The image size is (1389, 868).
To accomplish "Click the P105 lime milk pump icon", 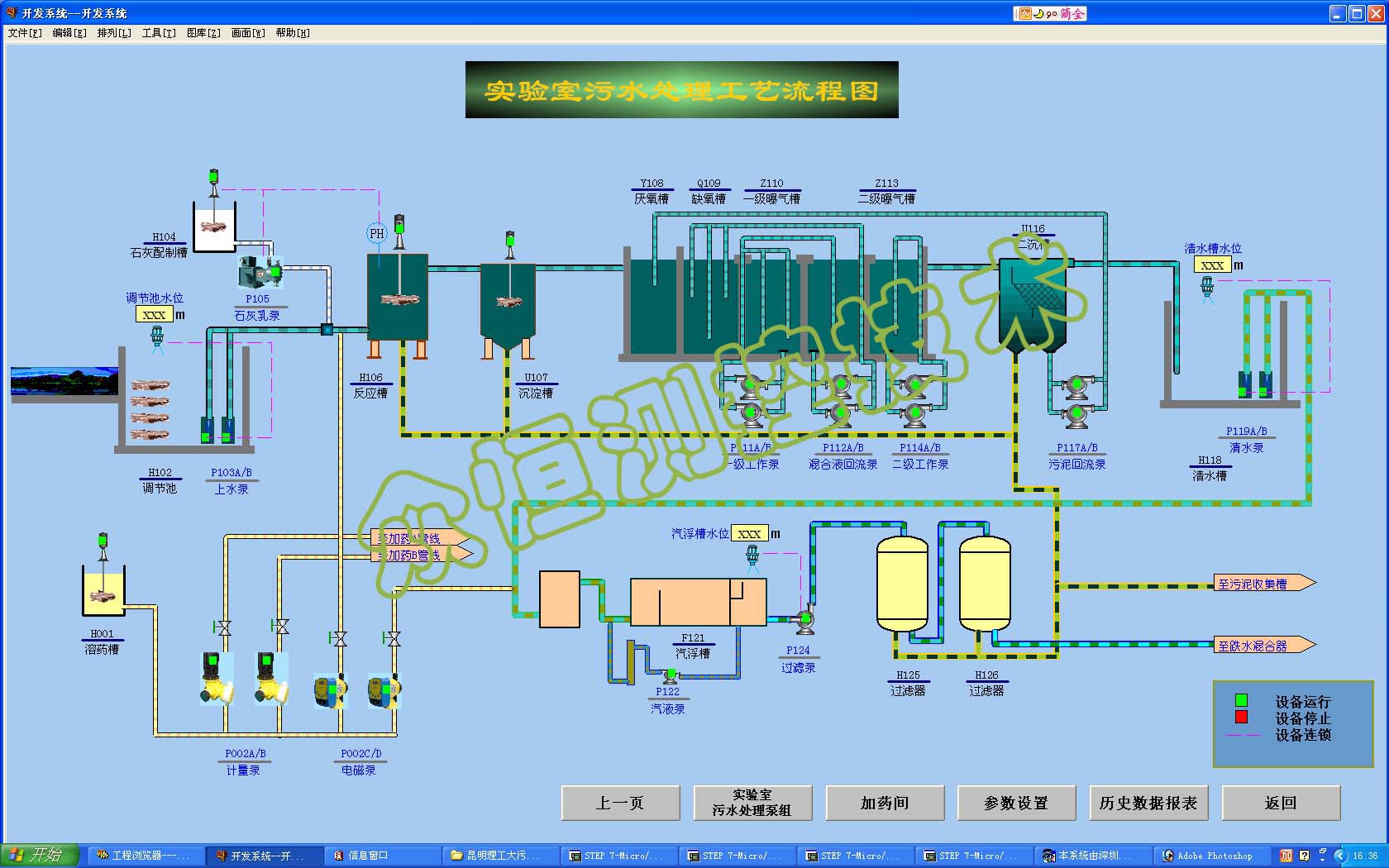I will click(258, 271).
